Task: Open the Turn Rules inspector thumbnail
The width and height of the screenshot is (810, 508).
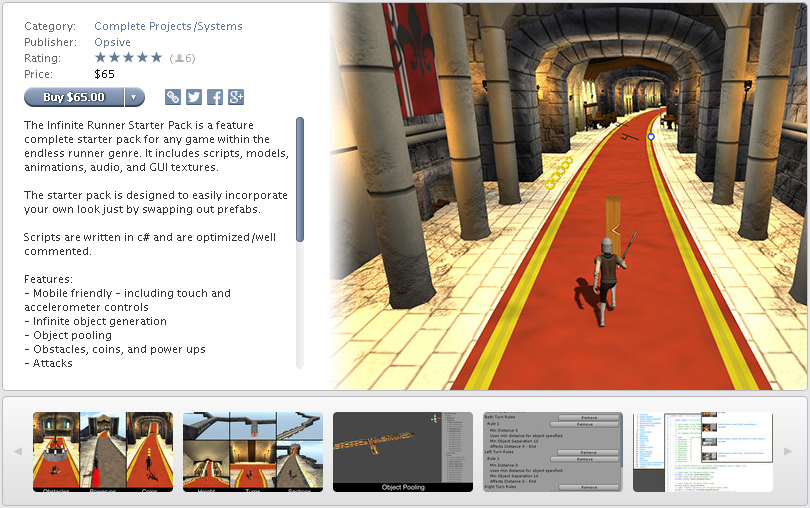Action: (x=553, y=452)
